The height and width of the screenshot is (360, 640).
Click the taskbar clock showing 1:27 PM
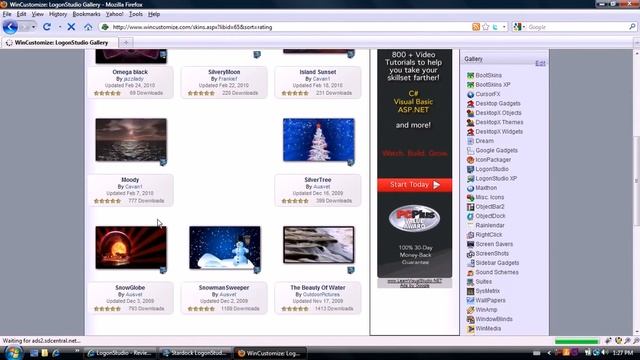(x=622, y=353)
